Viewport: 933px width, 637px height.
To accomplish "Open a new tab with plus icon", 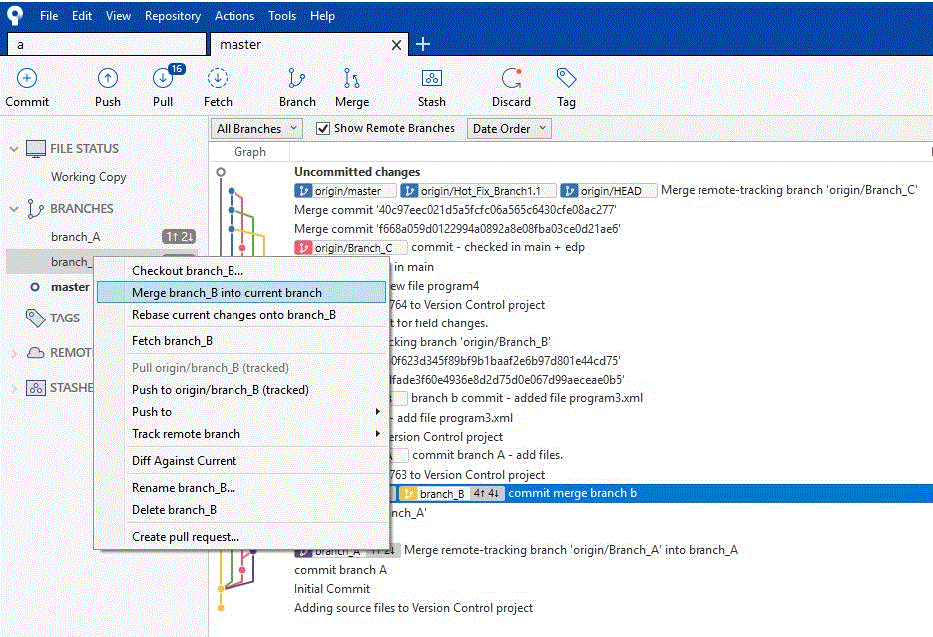I will pos(422,44).
